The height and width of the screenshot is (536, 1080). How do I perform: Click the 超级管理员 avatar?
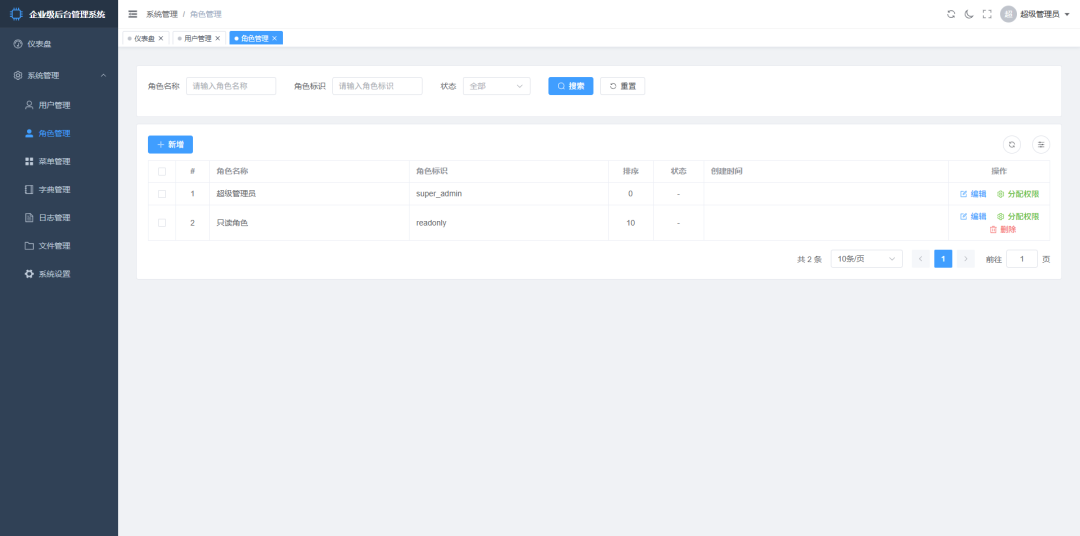1008,14
